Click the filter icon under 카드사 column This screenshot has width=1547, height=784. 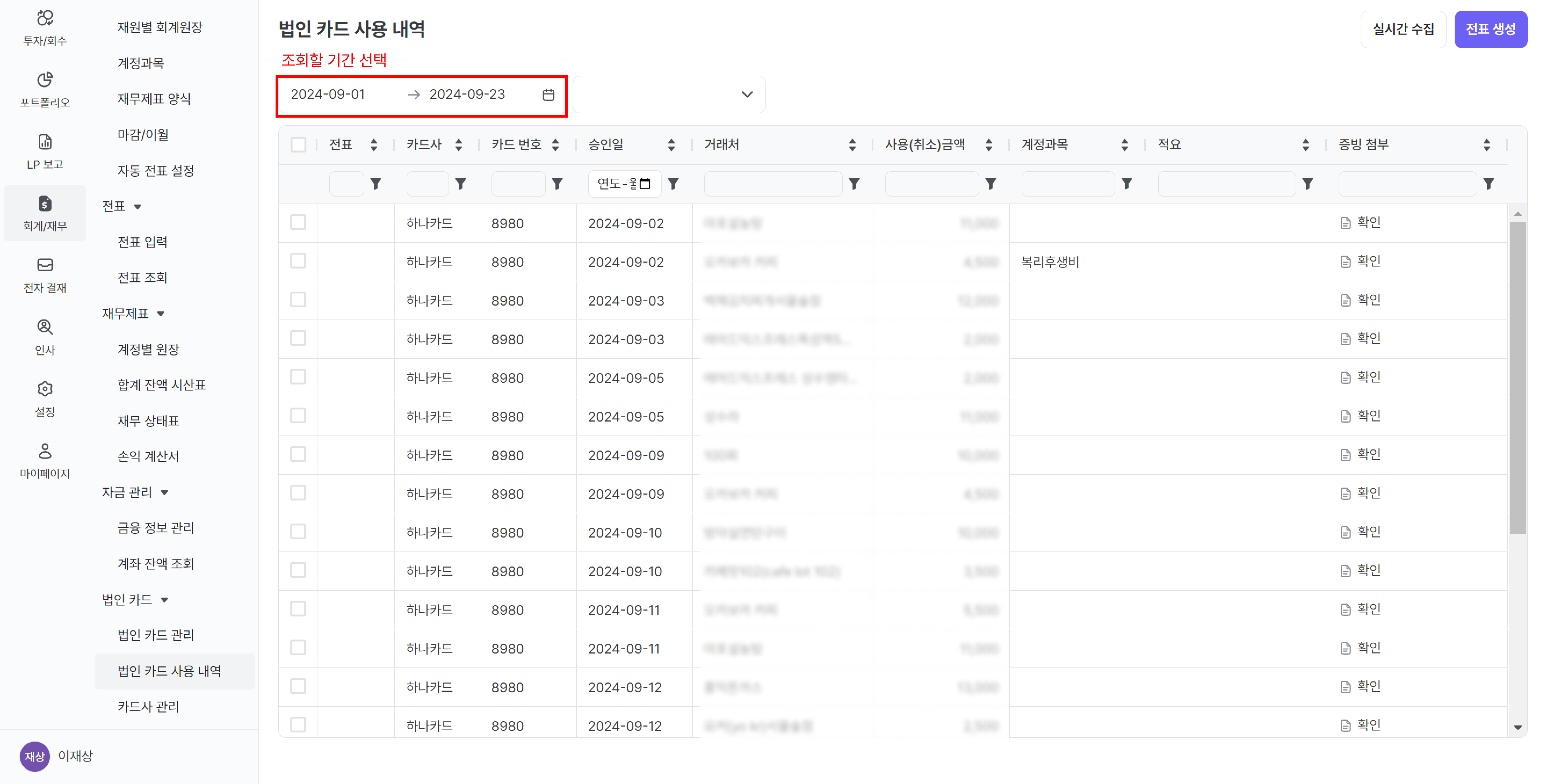[461, 184]
